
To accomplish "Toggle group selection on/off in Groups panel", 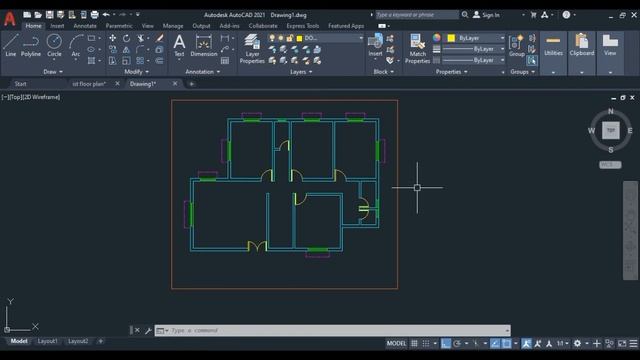I will pyautogui.click(x=531, y=61).
